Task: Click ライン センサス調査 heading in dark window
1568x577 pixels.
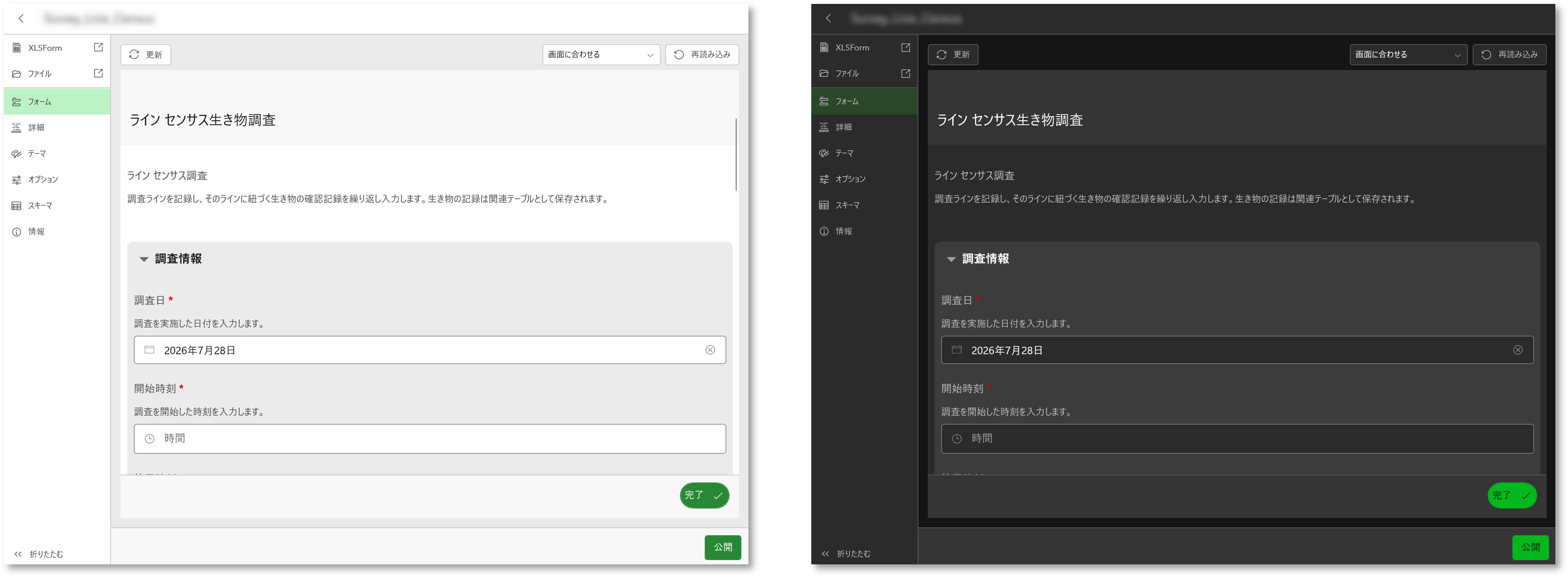Action: click(974, 176)
